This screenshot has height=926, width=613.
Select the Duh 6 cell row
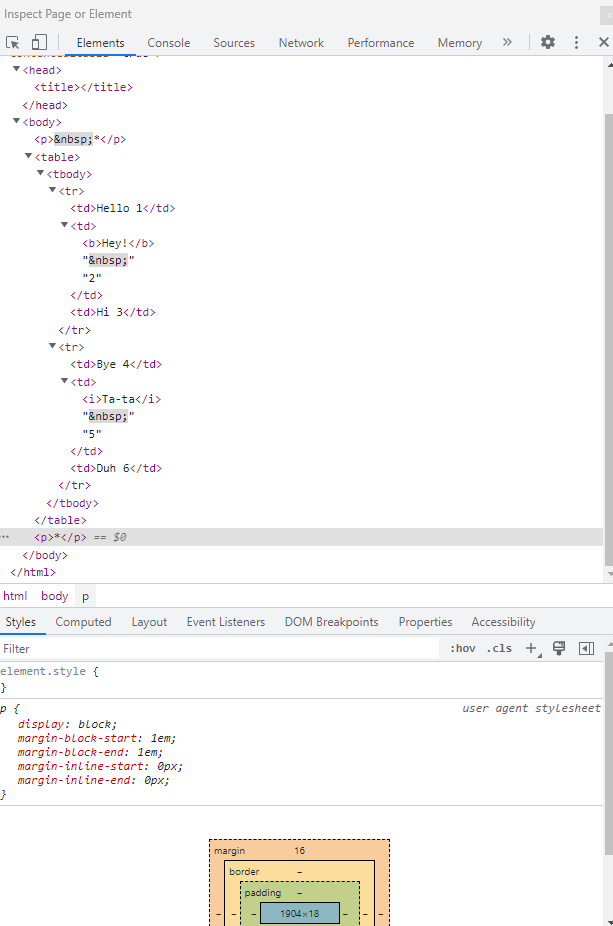(116, 468)
